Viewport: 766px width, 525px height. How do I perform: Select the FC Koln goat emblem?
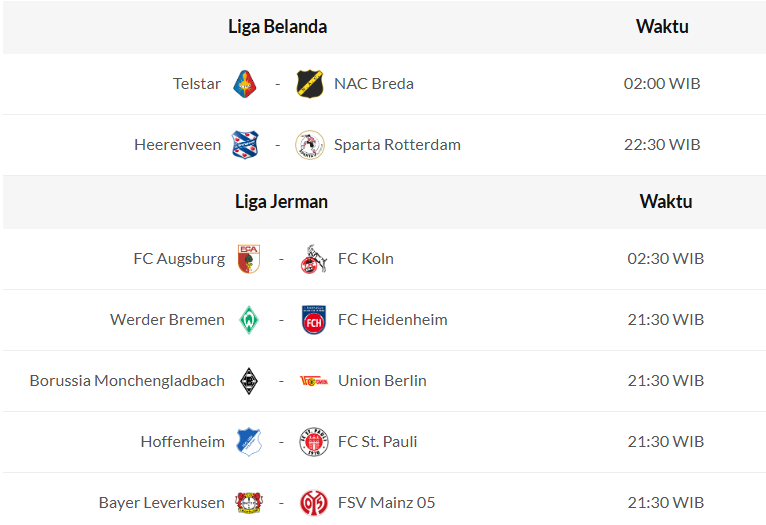coord(314,259)
